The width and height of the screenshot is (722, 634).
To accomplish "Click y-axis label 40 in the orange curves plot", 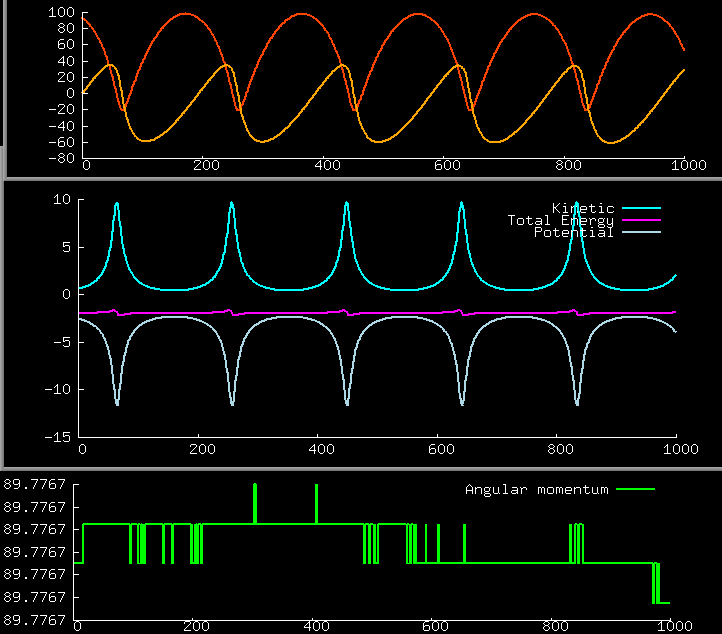I will point(66,61).
